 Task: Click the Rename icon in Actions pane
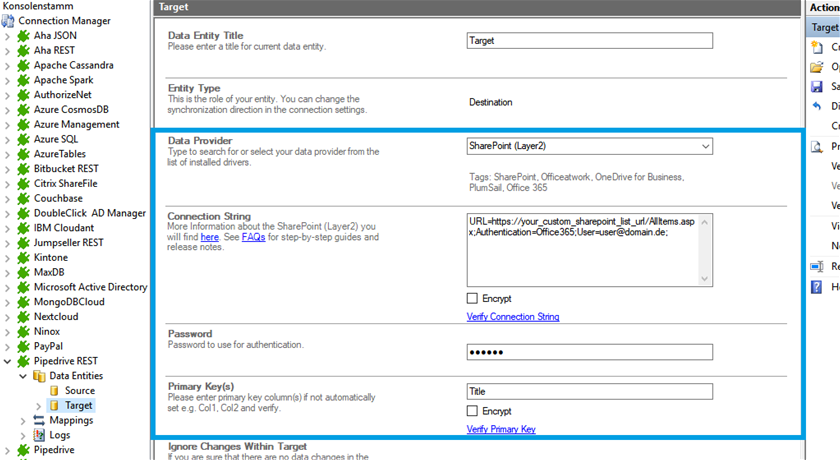pos(817,266)
